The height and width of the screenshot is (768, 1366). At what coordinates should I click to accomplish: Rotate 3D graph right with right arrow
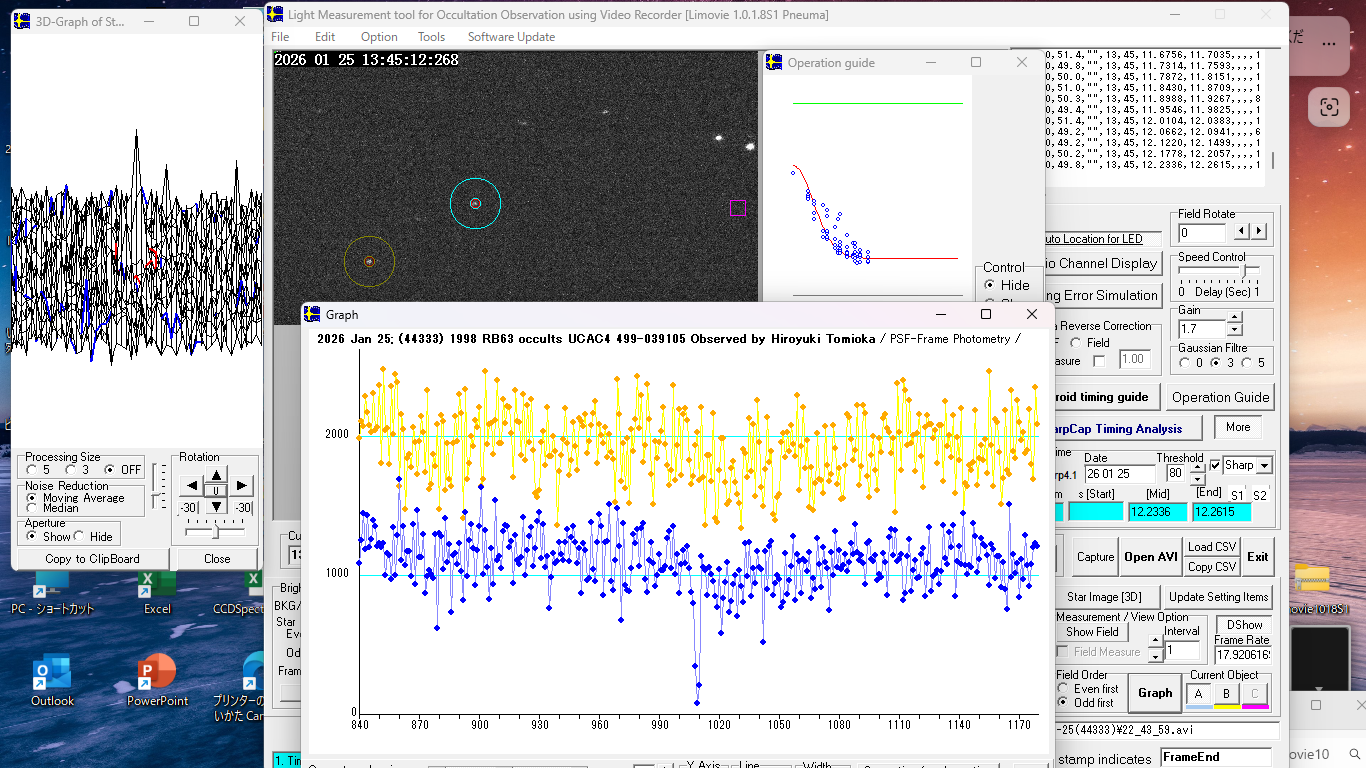242,486
